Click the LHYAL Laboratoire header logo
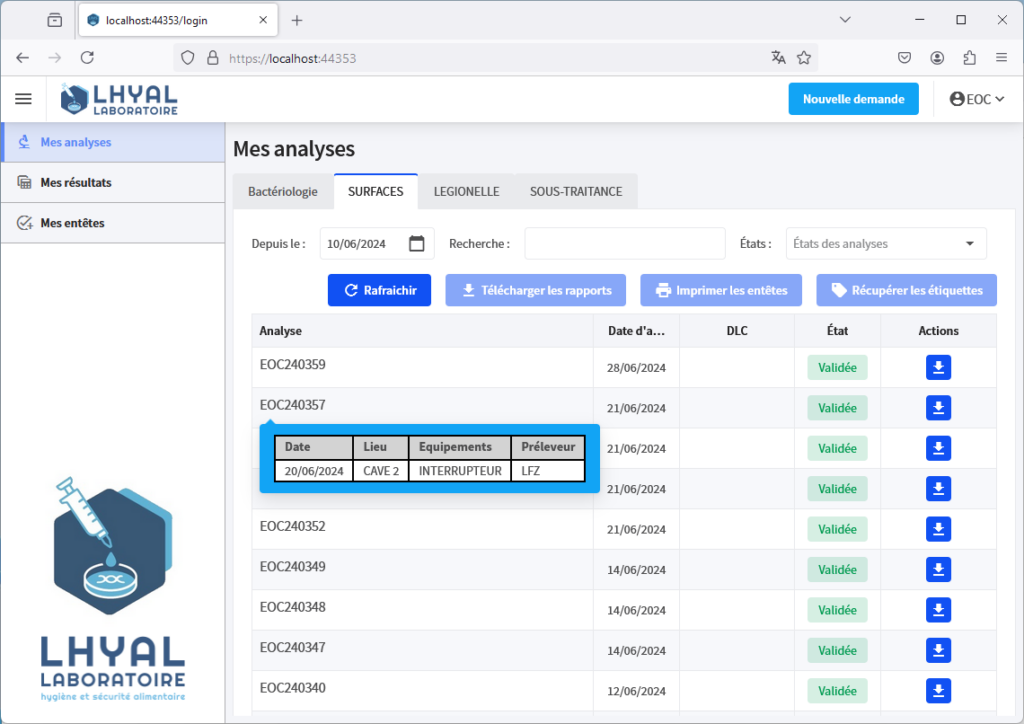The image size is (1024, 724). tap(119, 99)
